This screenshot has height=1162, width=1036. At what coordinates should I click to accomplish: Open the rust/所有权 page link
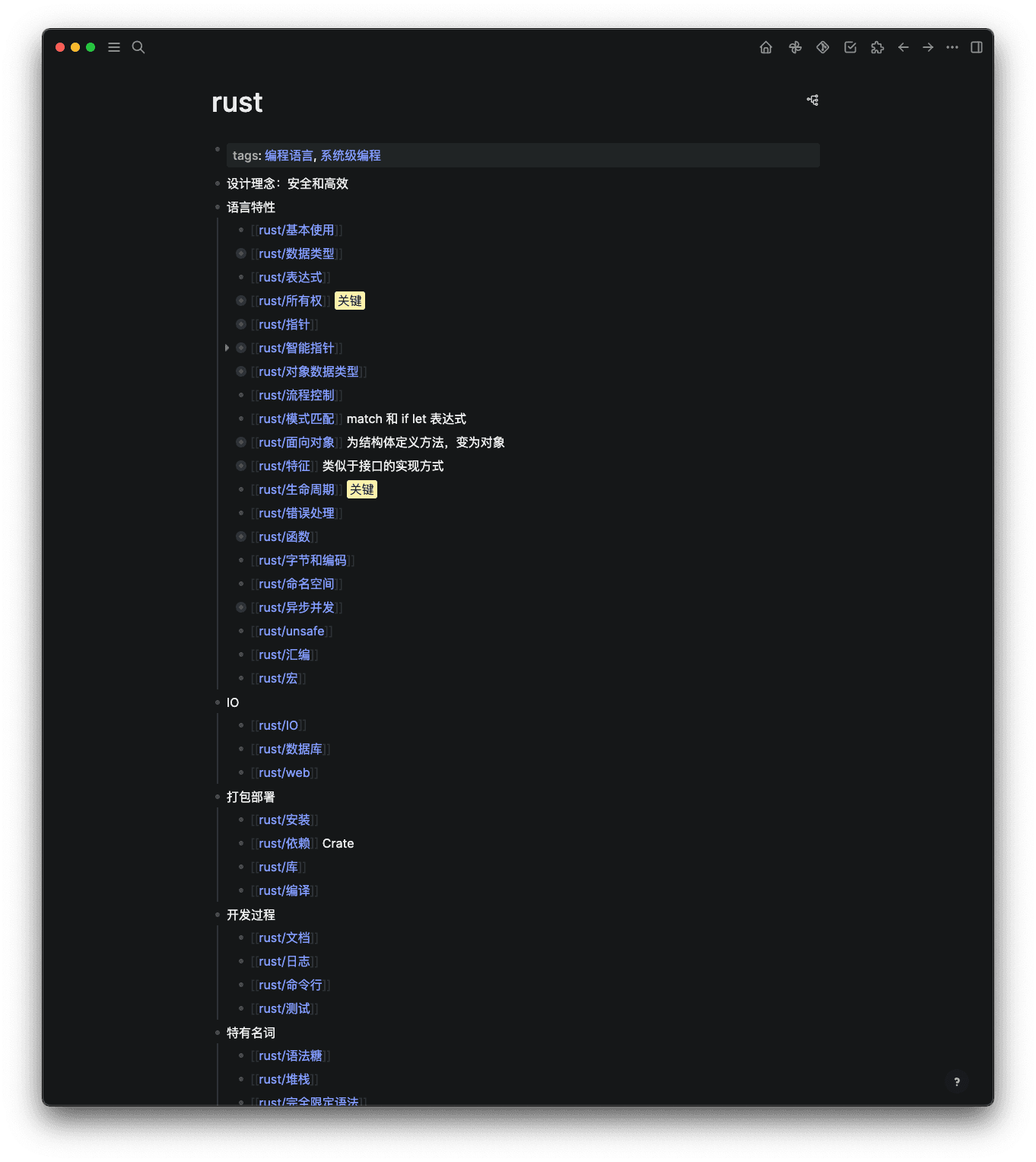pyautogui.click(x=291, y=301)
